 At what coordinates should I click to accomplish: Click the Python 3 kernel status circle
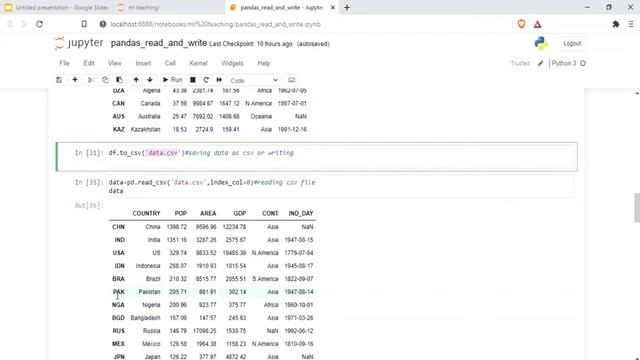click(583, 63)
